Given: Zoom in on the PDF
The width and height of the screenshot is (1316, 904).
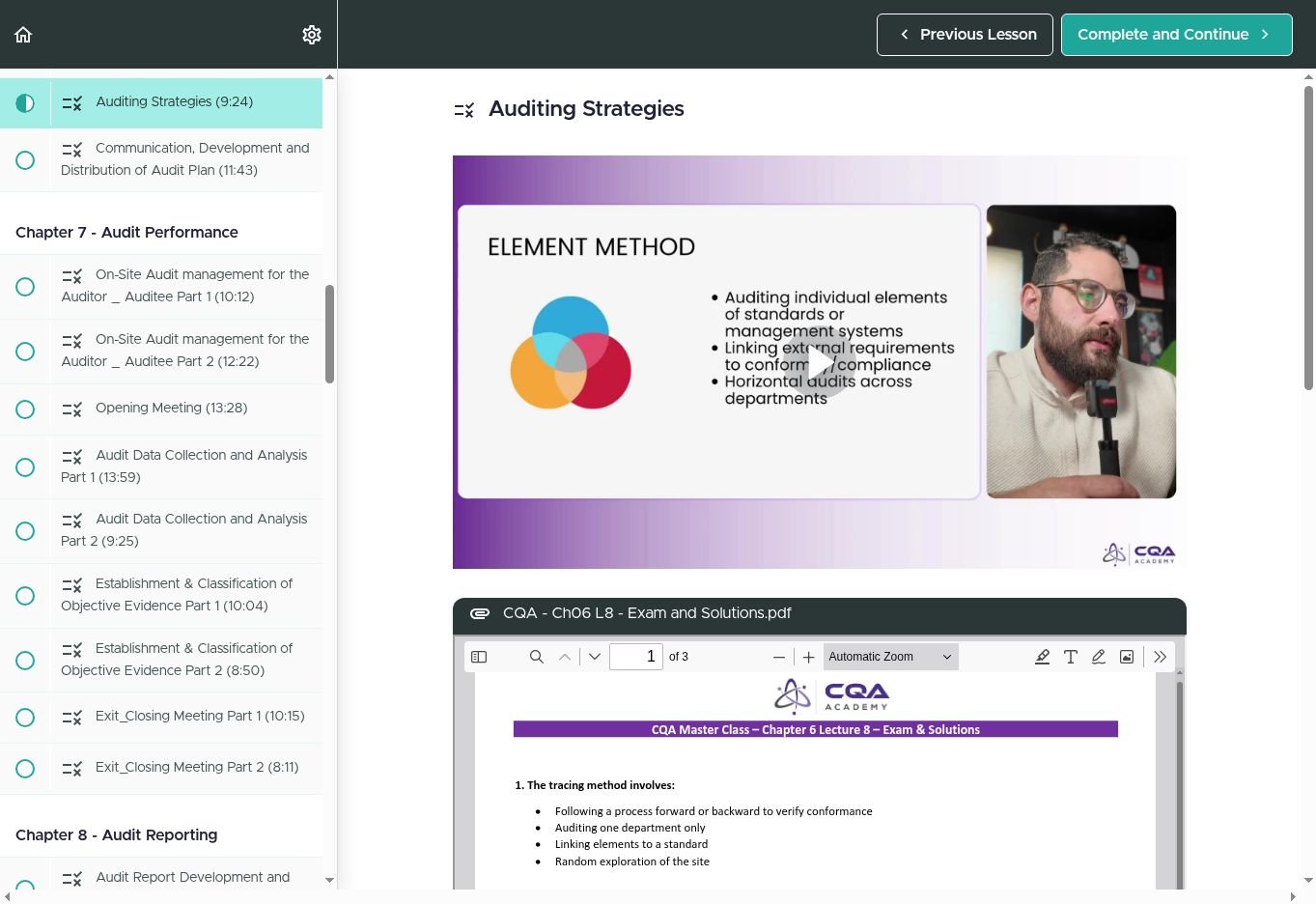Looking at the screenshot, I should click(x=809, y=657).
